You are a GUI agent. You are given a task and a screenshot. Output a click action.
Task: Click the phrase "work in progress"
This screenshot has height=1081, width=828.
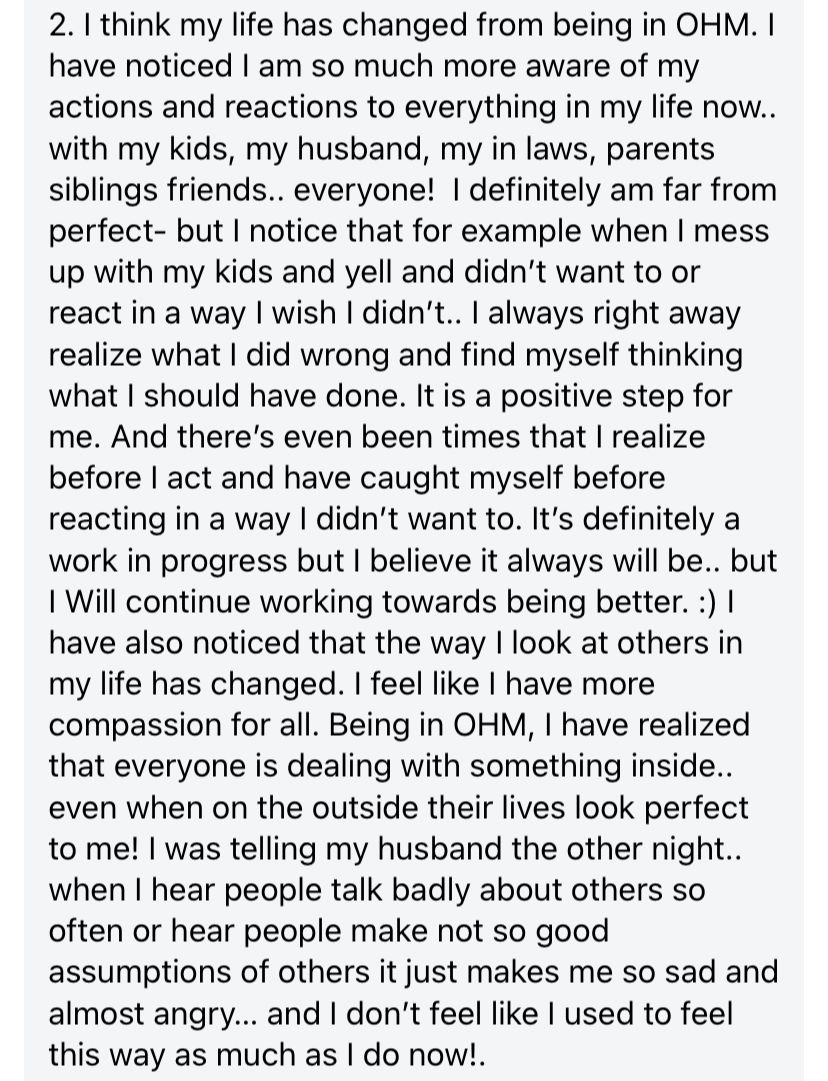tap(168, 562)
